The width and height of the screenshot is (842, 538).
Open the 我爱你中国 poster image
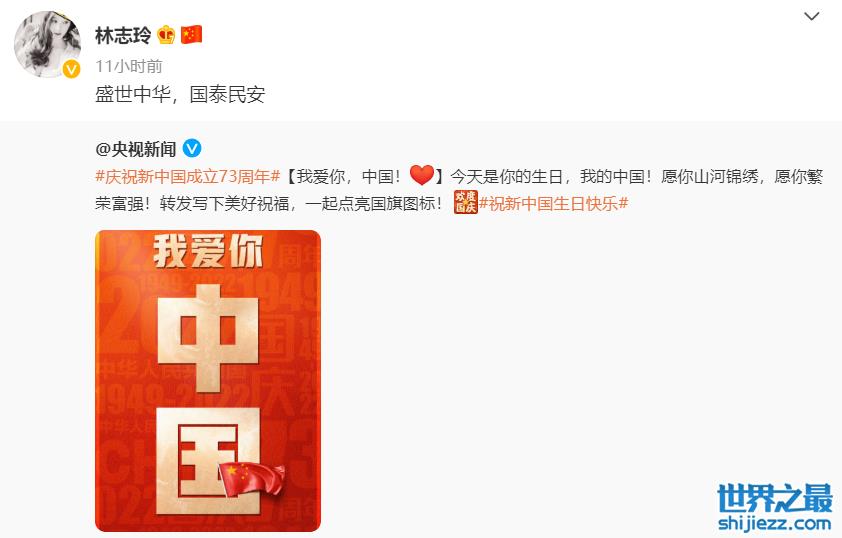click(x=208, y=381)
